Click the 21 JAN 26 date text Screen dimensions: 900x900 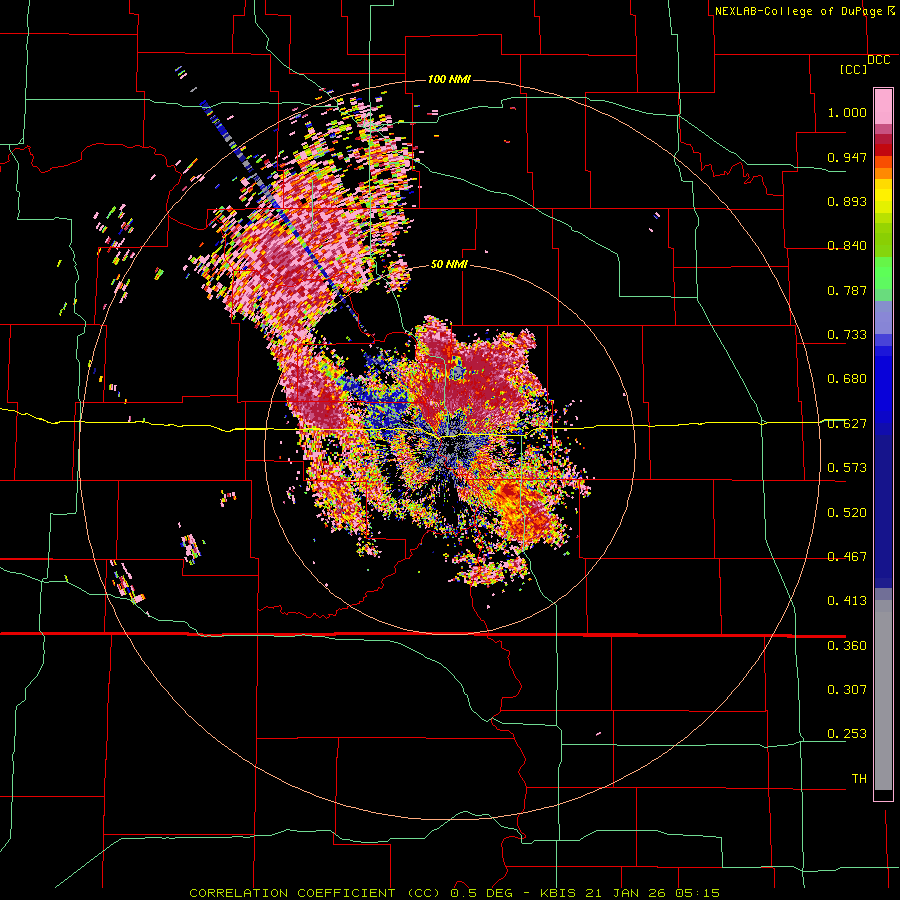pos(627,893)
